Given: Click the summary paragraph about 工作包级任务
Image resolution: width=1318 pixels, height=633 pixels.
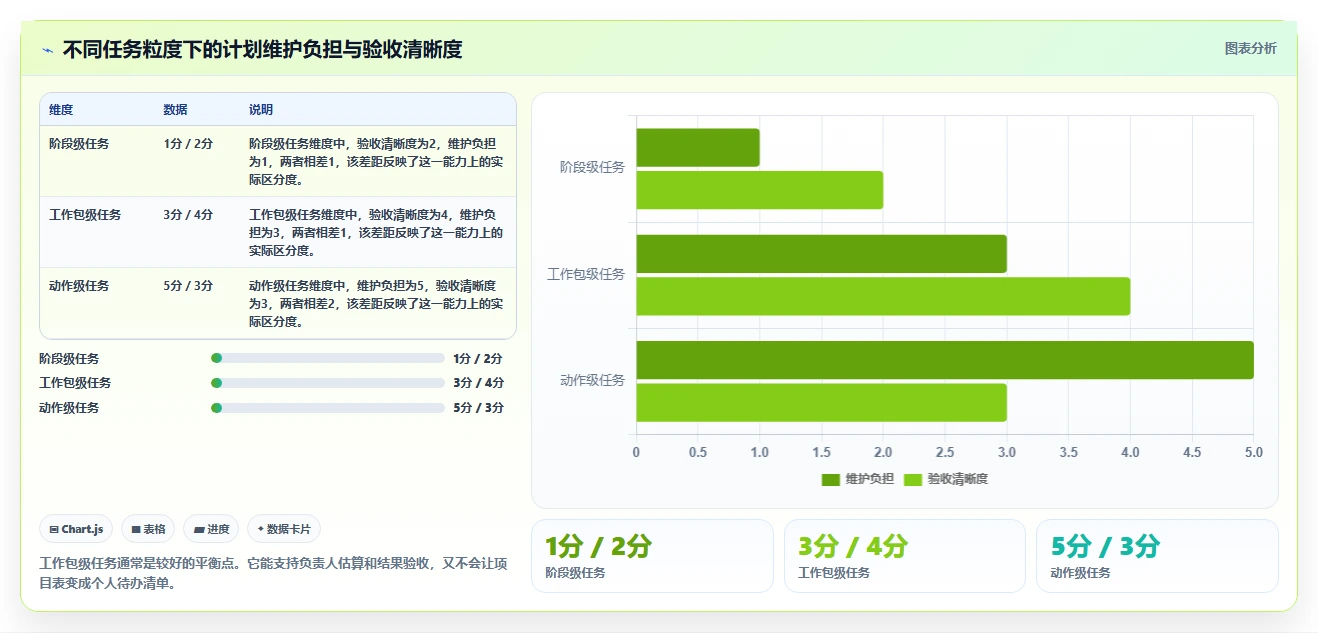Looking at the screenshot, I should coord(273,574).
